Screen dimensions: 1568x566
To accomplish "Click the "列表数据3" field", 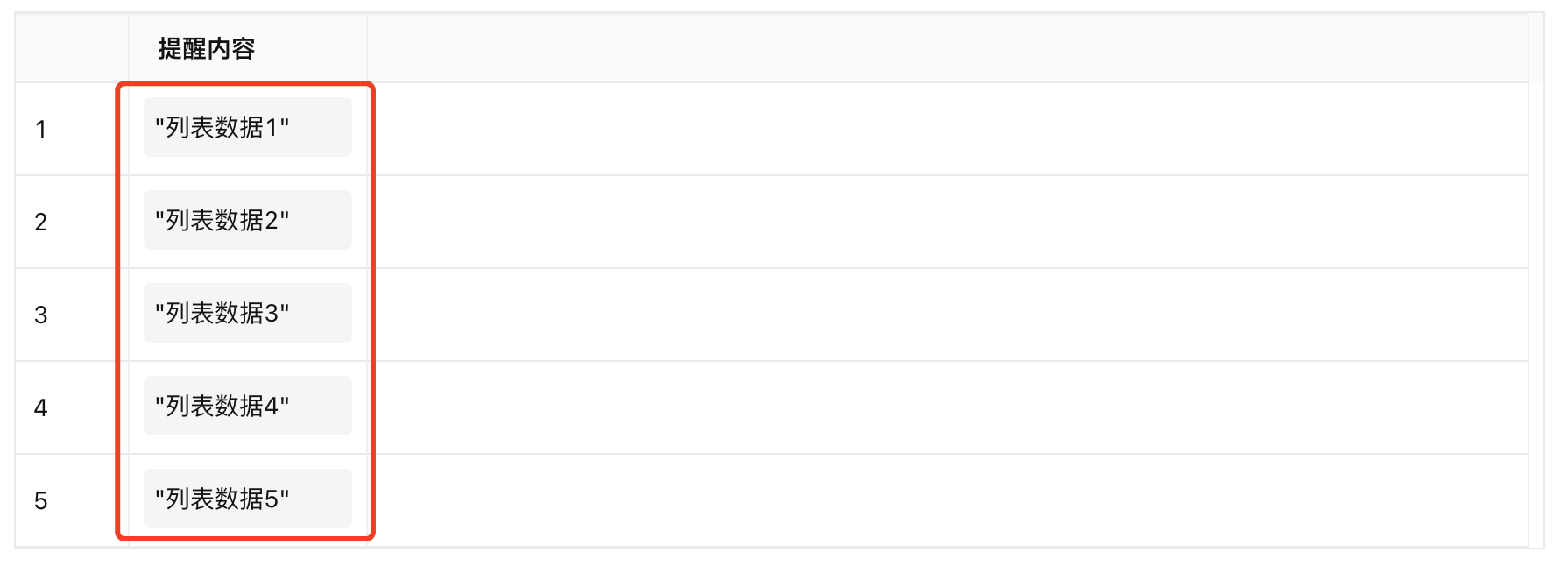I will [248, 314].
